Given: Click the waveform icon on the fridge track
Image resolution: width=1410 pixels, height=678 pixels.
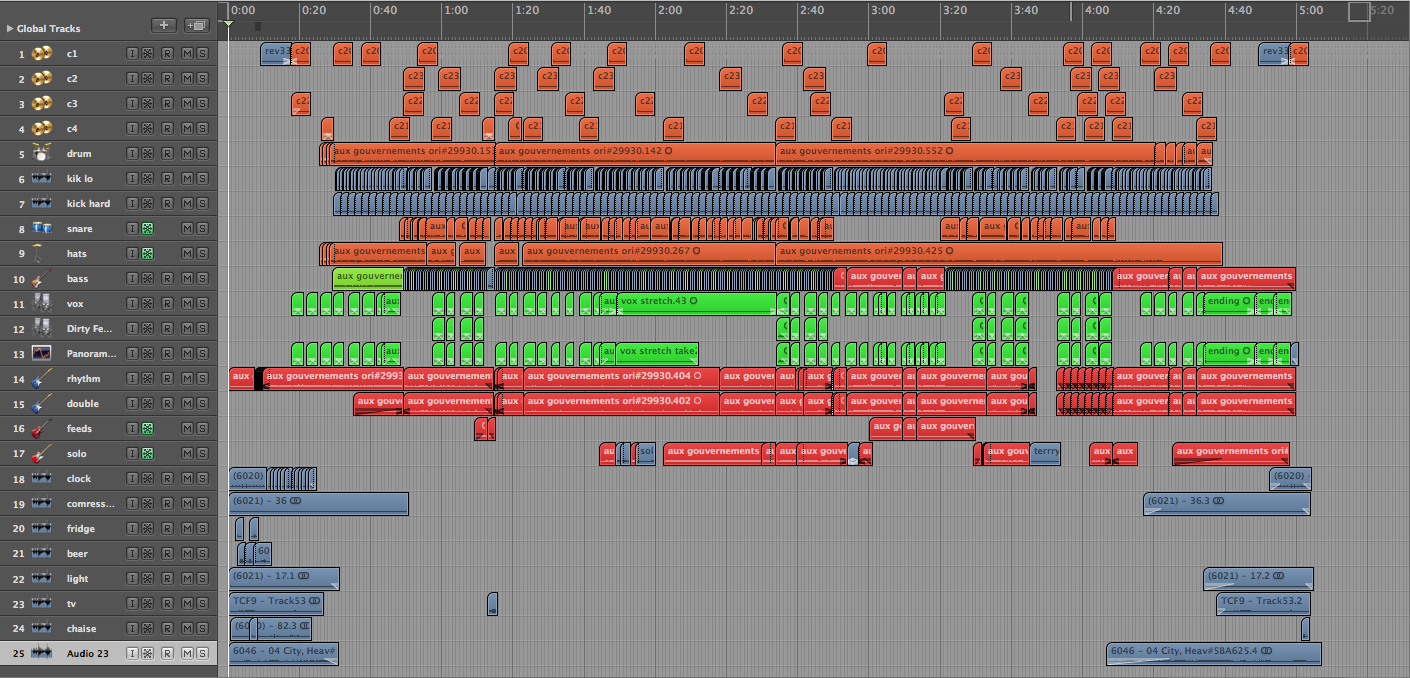Looking at the screenshot, I should (x=42, y=528).
